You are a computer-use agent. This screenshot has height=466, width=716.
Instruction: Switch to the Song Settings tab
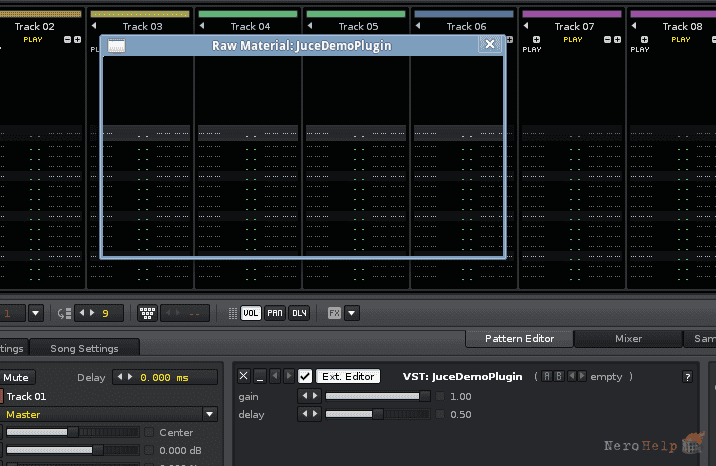84,348
